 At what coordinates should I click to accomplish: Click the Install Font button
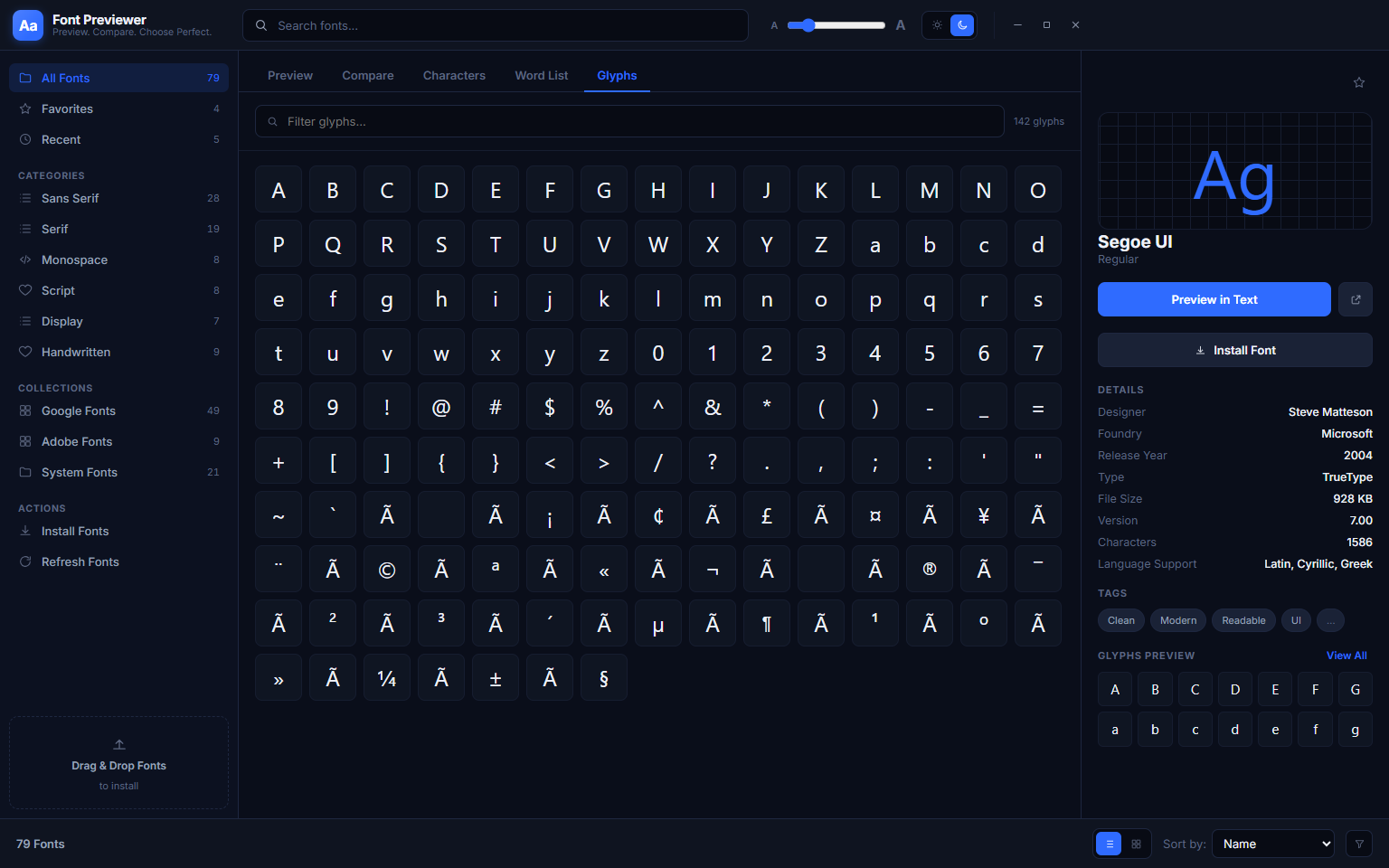pyautogui.click(x=1235, y=350)
